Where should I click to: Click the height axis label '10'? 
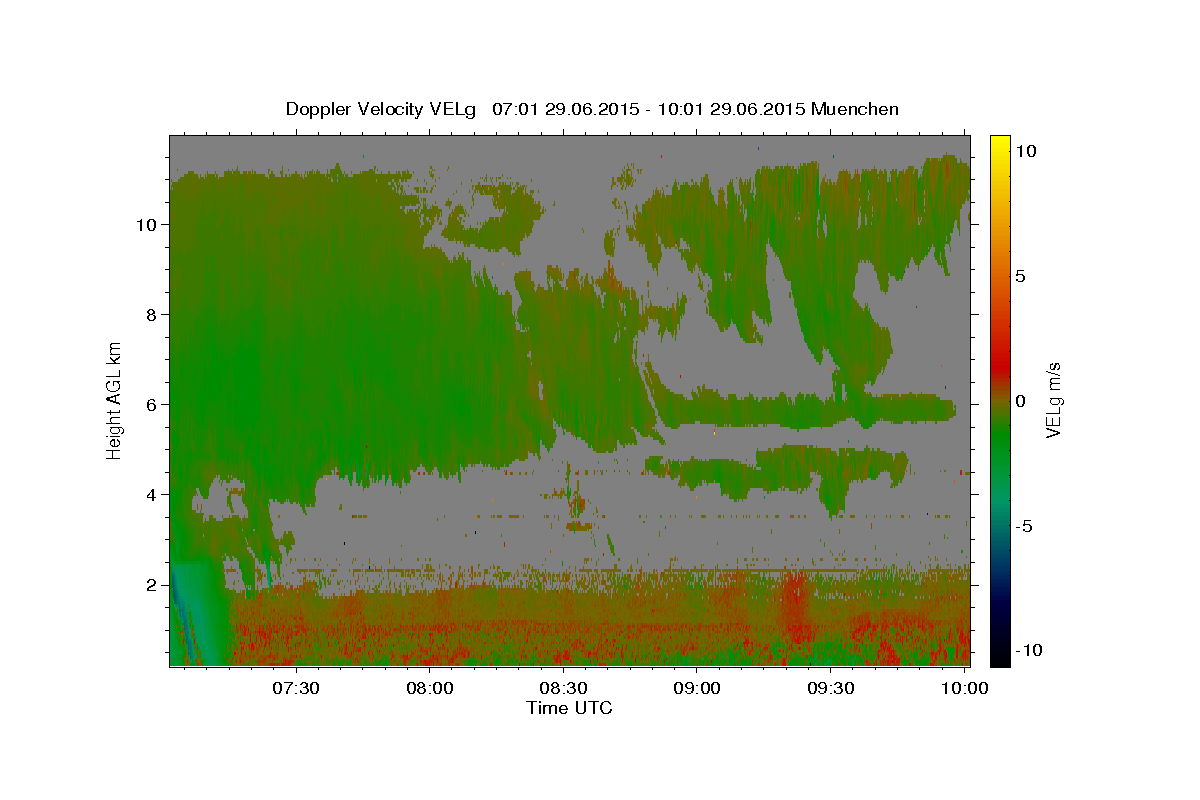pyautogui.click(x=147, y=225)
